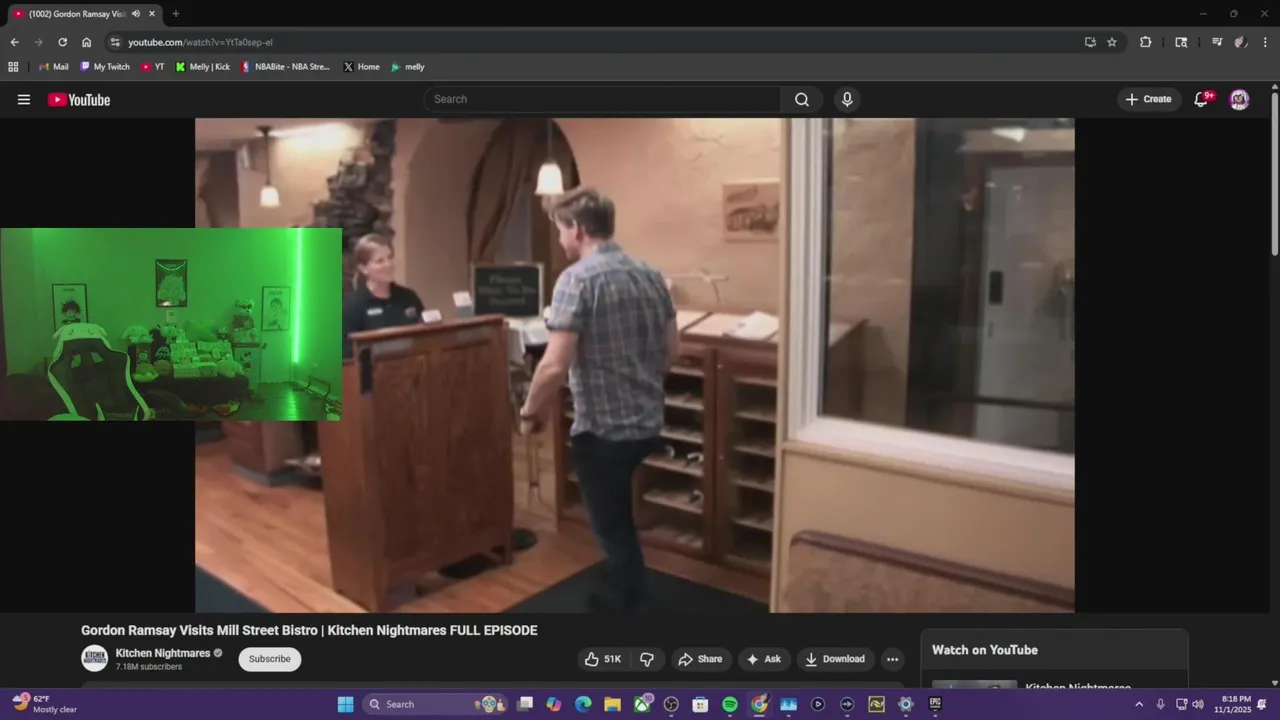
Task: Install app icon in the address bar
Action: tap(1090, 42)
